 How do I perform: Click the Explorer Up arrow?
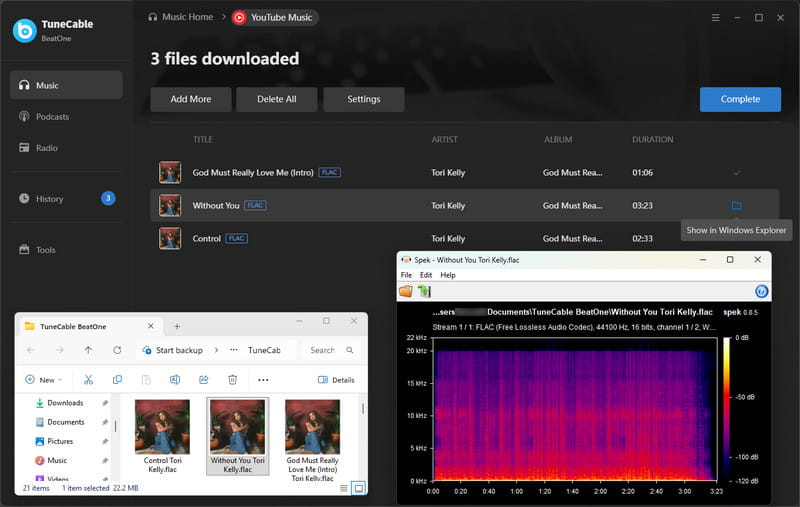[88, 350]
